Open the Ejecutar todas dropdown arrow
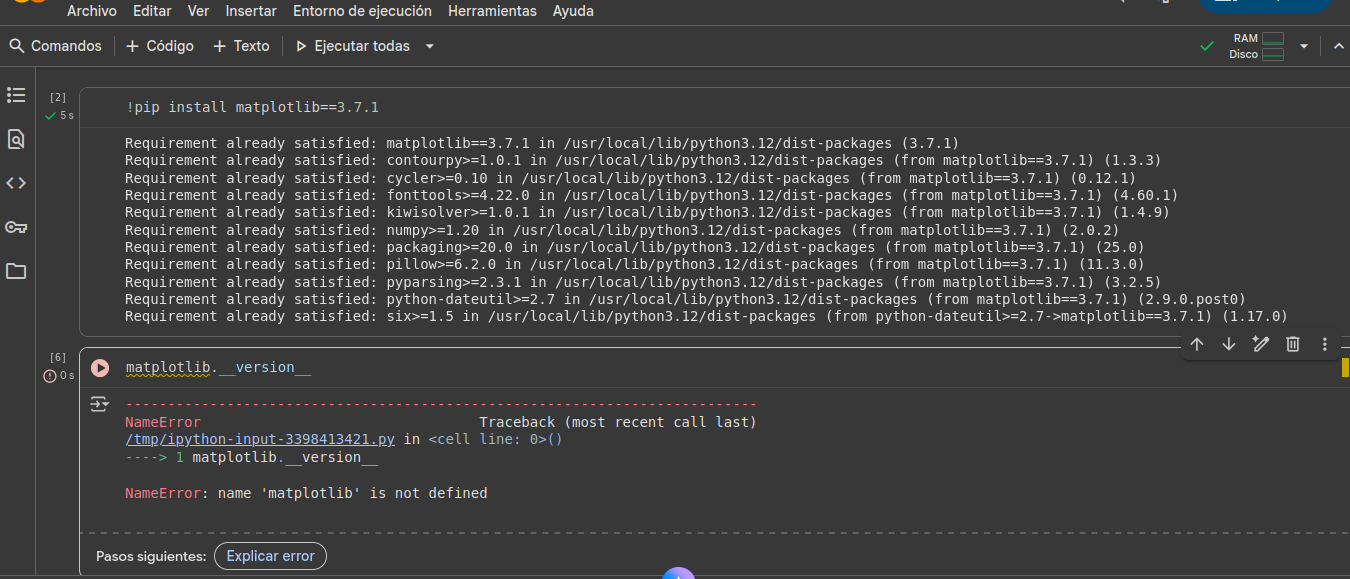Viewport: 1350px width, 579px height. click(430, 45)
